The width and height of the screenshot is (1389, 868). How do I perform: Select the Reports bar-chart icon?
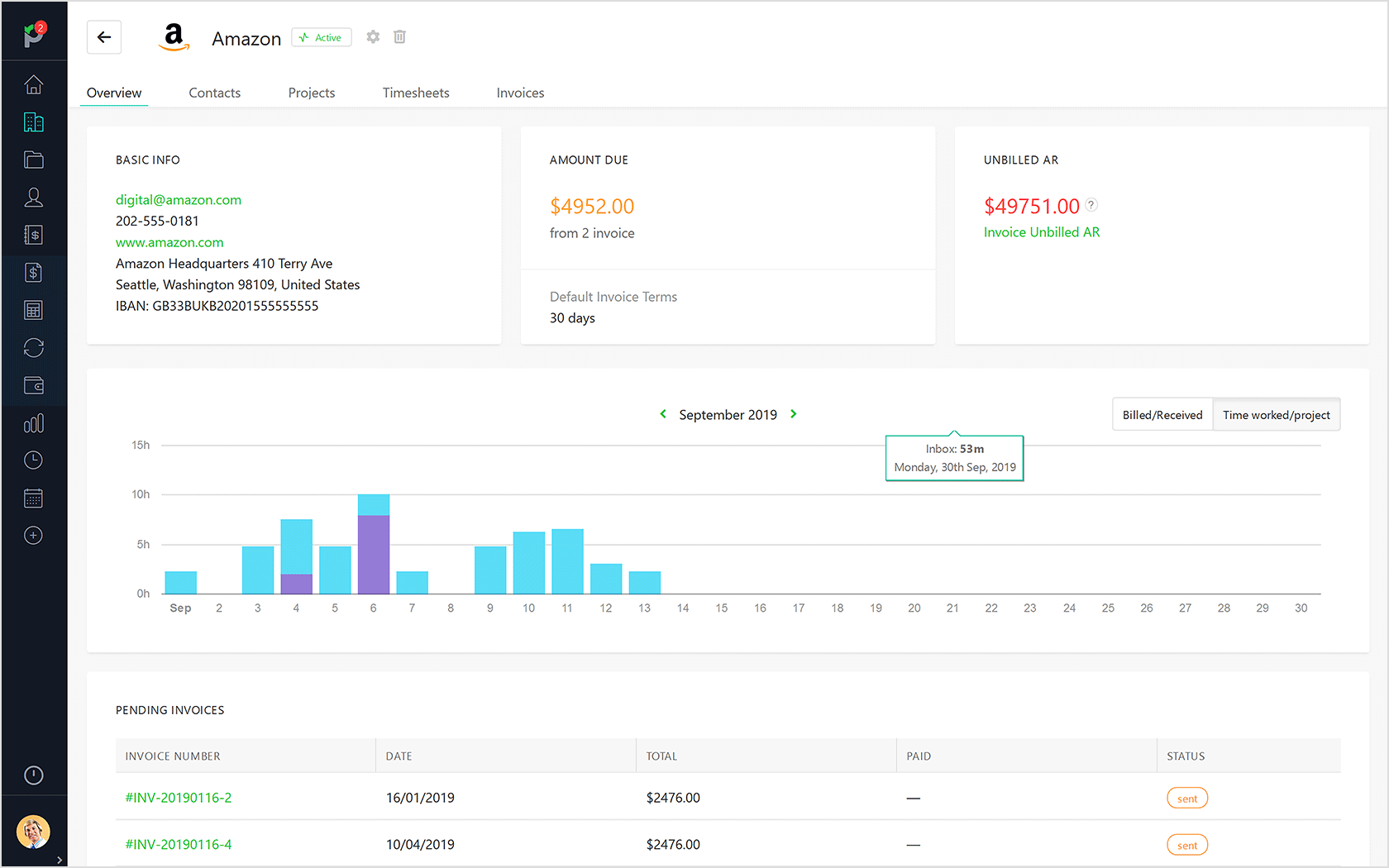tap(33, 422)
